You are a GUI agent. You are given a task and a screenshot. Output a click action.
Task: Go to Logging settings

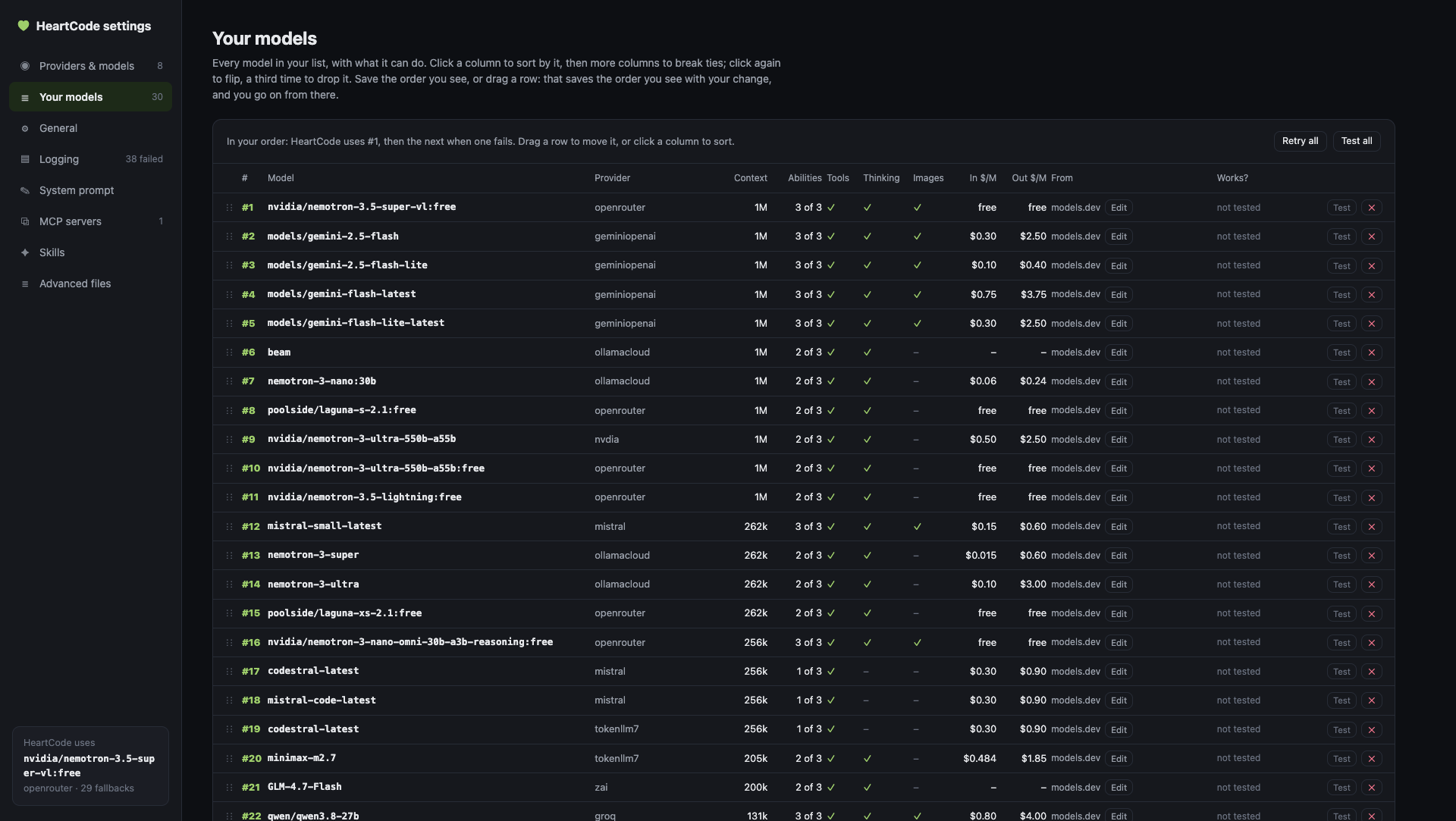90,159
